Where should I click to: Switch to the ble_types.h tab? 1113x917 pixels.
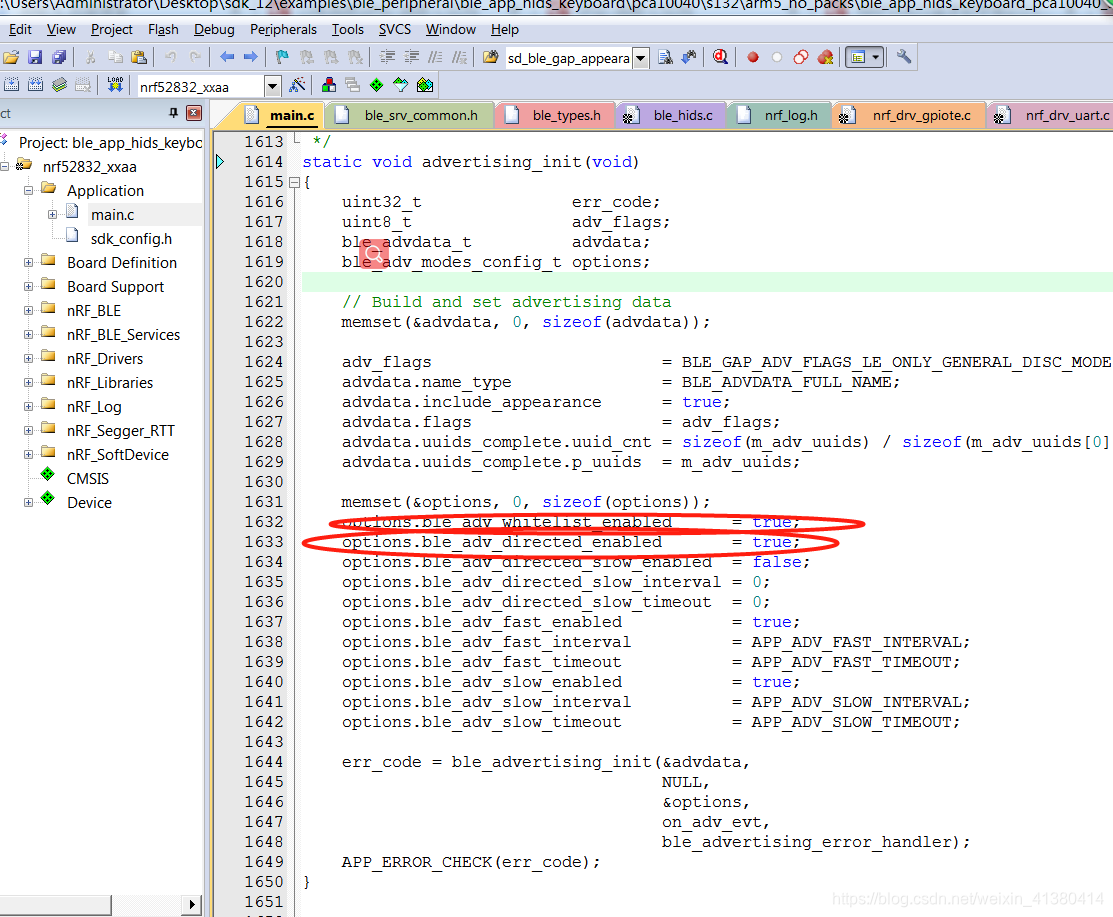tap(556, 115)
